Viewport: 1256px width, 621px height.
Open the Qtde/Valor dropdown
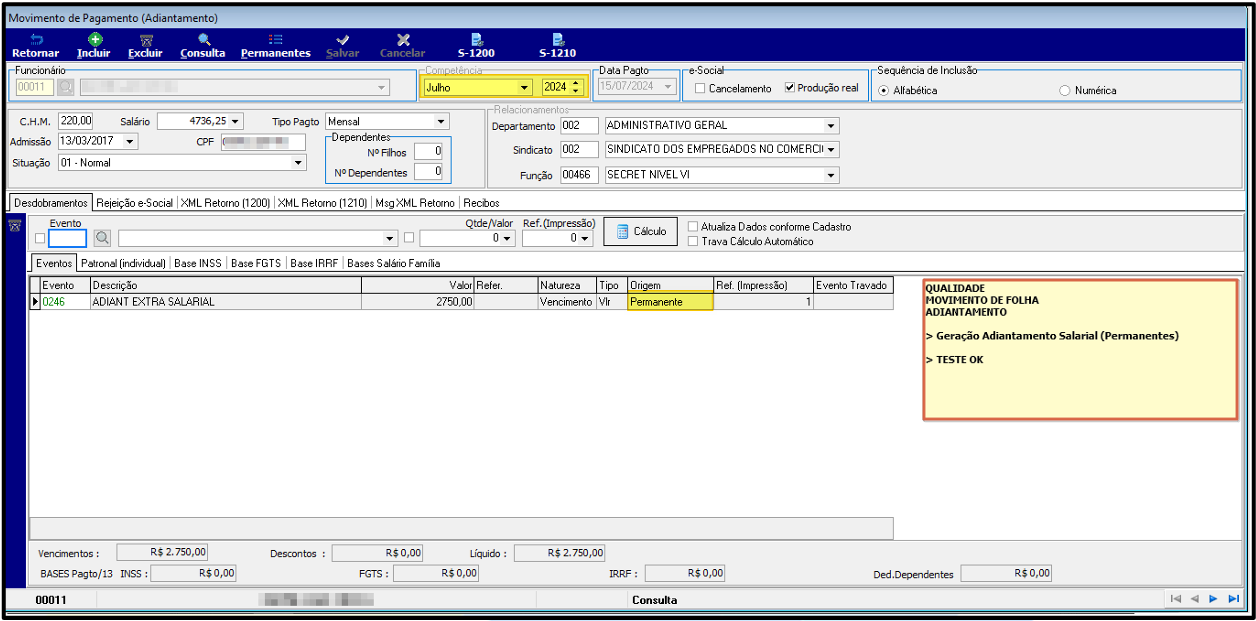point(507,238)
